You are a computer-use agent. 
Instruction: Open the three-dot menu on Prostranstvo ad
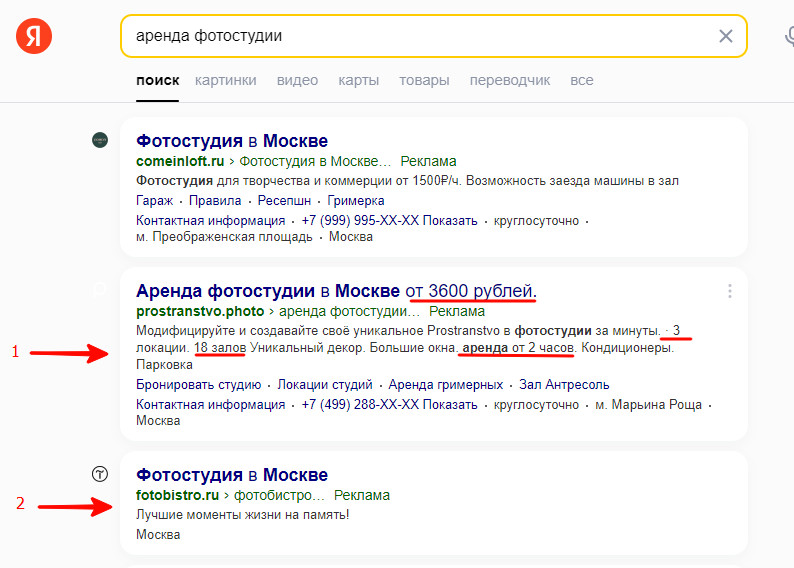point(730,291)
